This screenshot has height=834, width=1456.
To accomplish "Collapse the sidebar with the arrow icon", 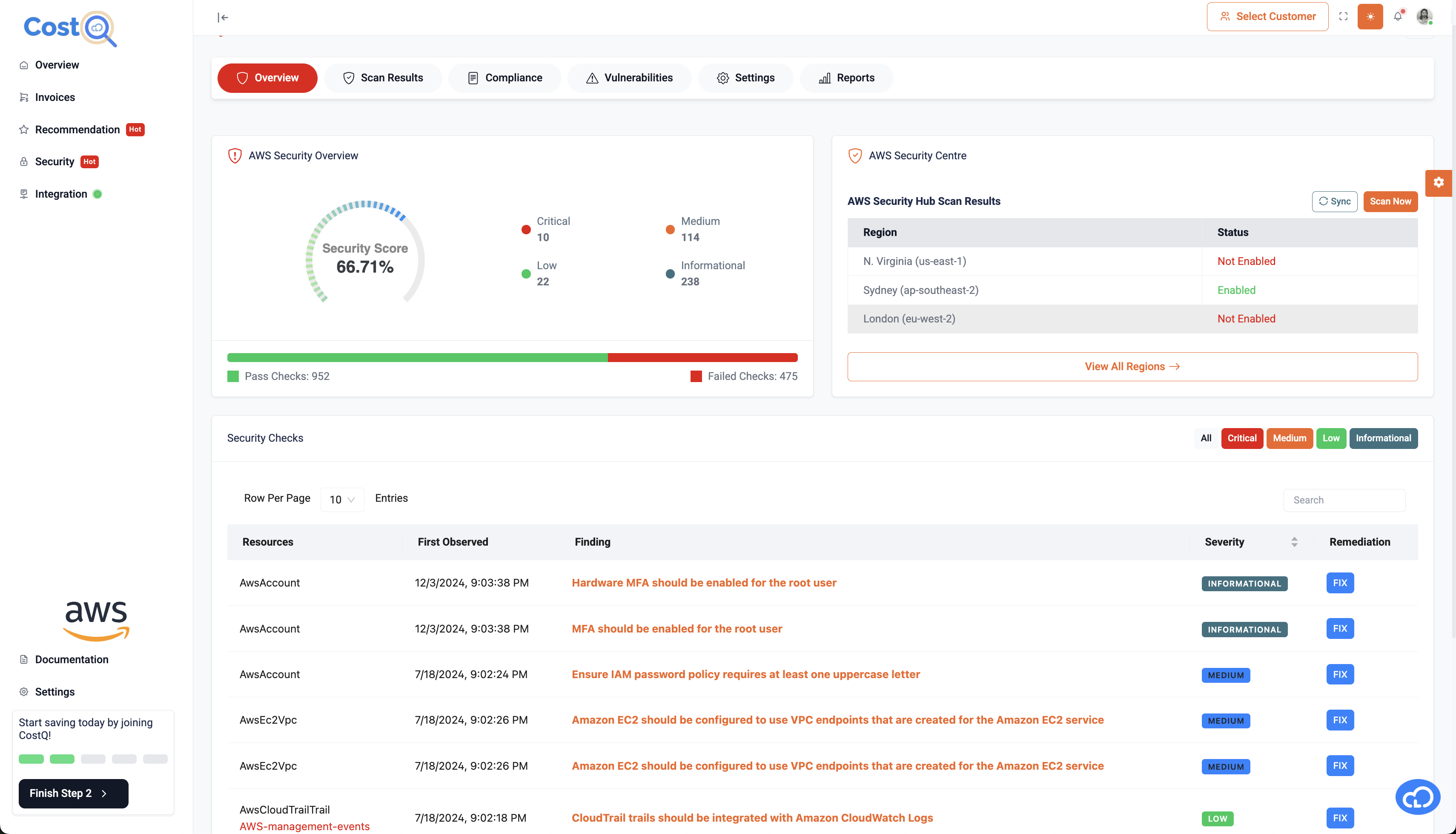I will coord(223,17).
